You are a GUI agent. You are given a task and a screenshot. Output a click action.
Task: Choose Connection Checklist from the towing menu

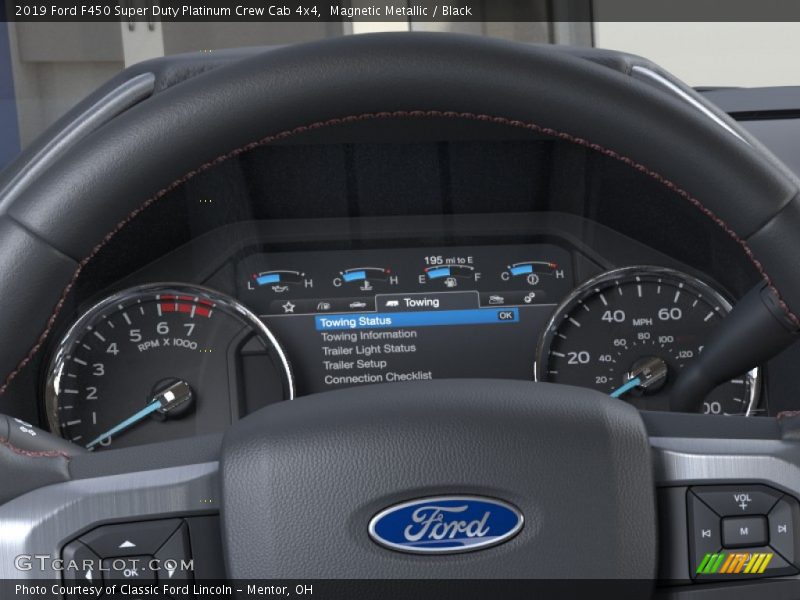point(376,377)
